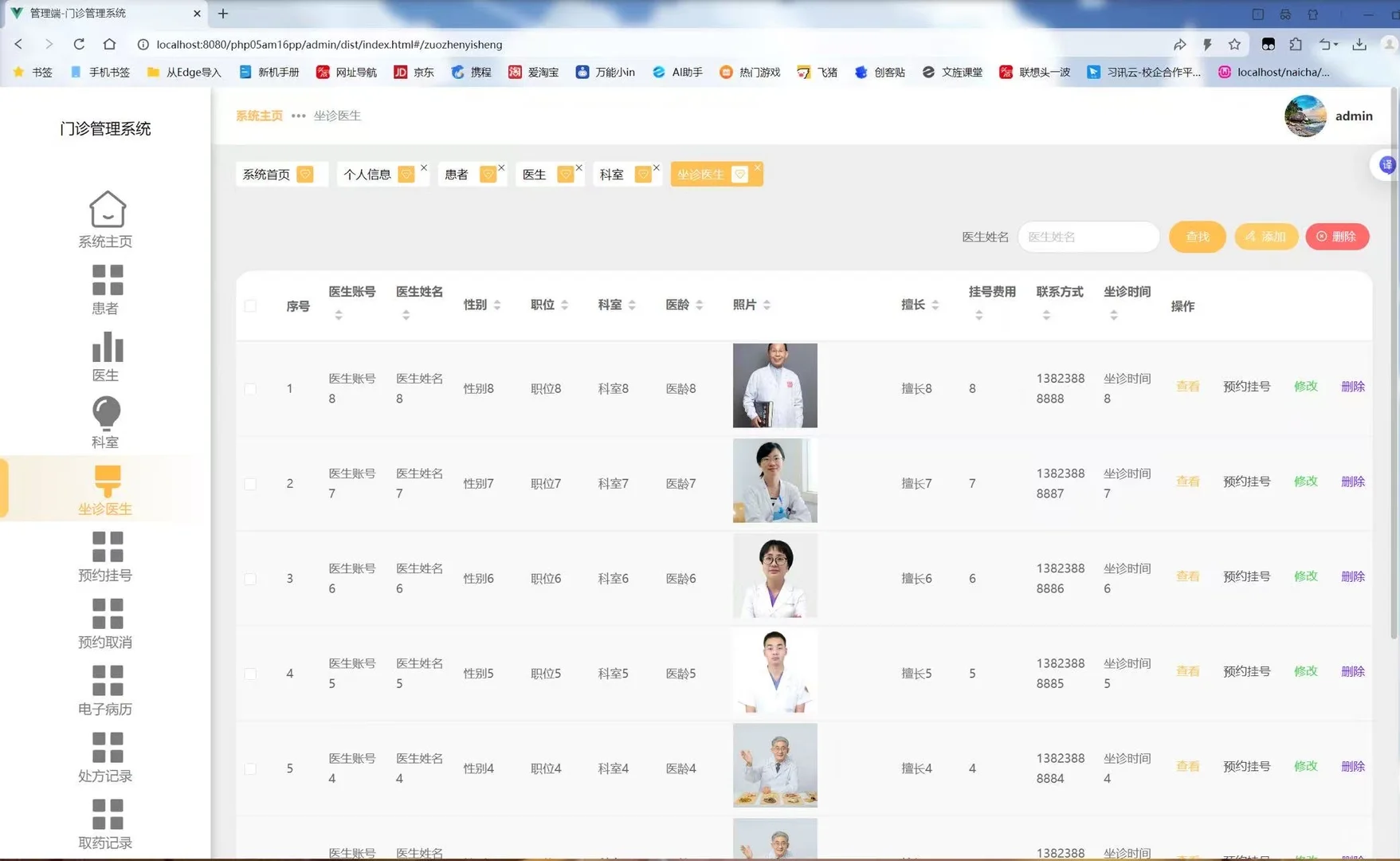Viewport: 1400px width, 861px height.
Task: Open the 取药记录 medicine pickup icon
Action: [x=106, y=813]
